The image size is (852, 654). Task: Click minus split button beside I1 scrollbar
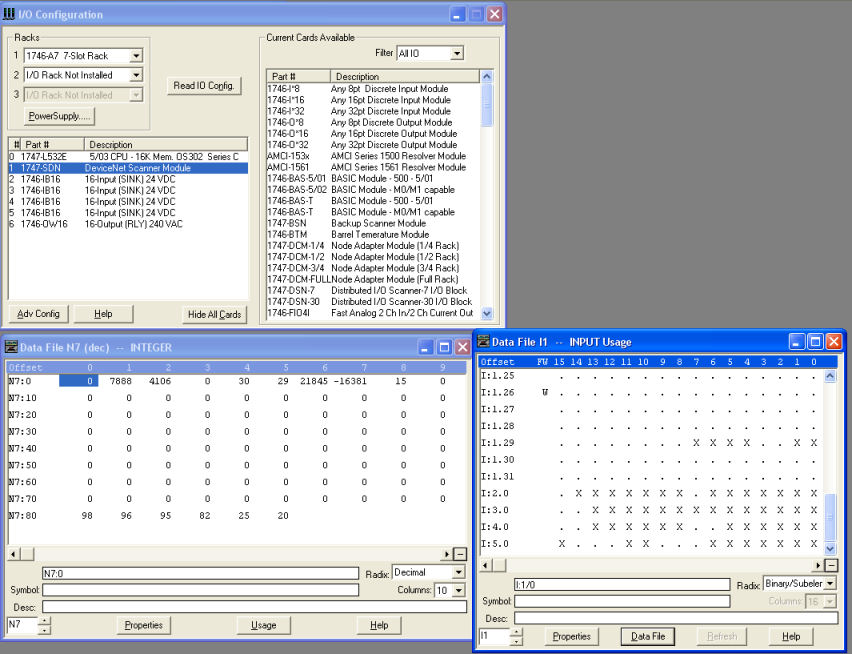pyautogui.click(x=831, y=565)
